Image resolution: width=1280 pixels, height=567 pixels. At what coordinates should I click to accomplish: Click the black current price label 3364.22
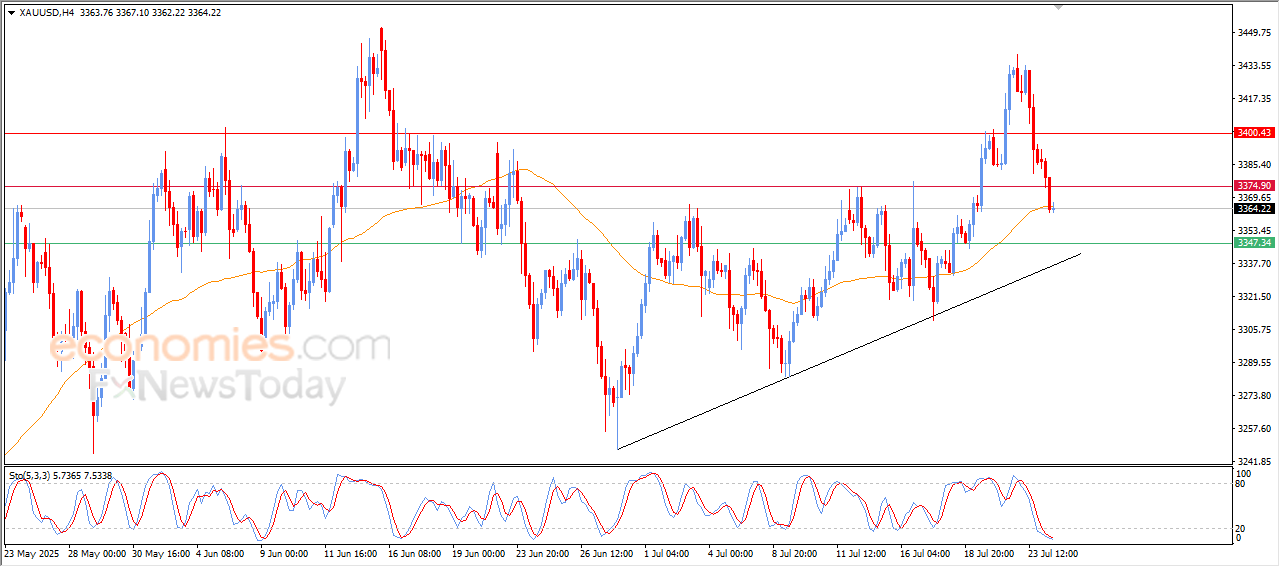[1254, 208]
